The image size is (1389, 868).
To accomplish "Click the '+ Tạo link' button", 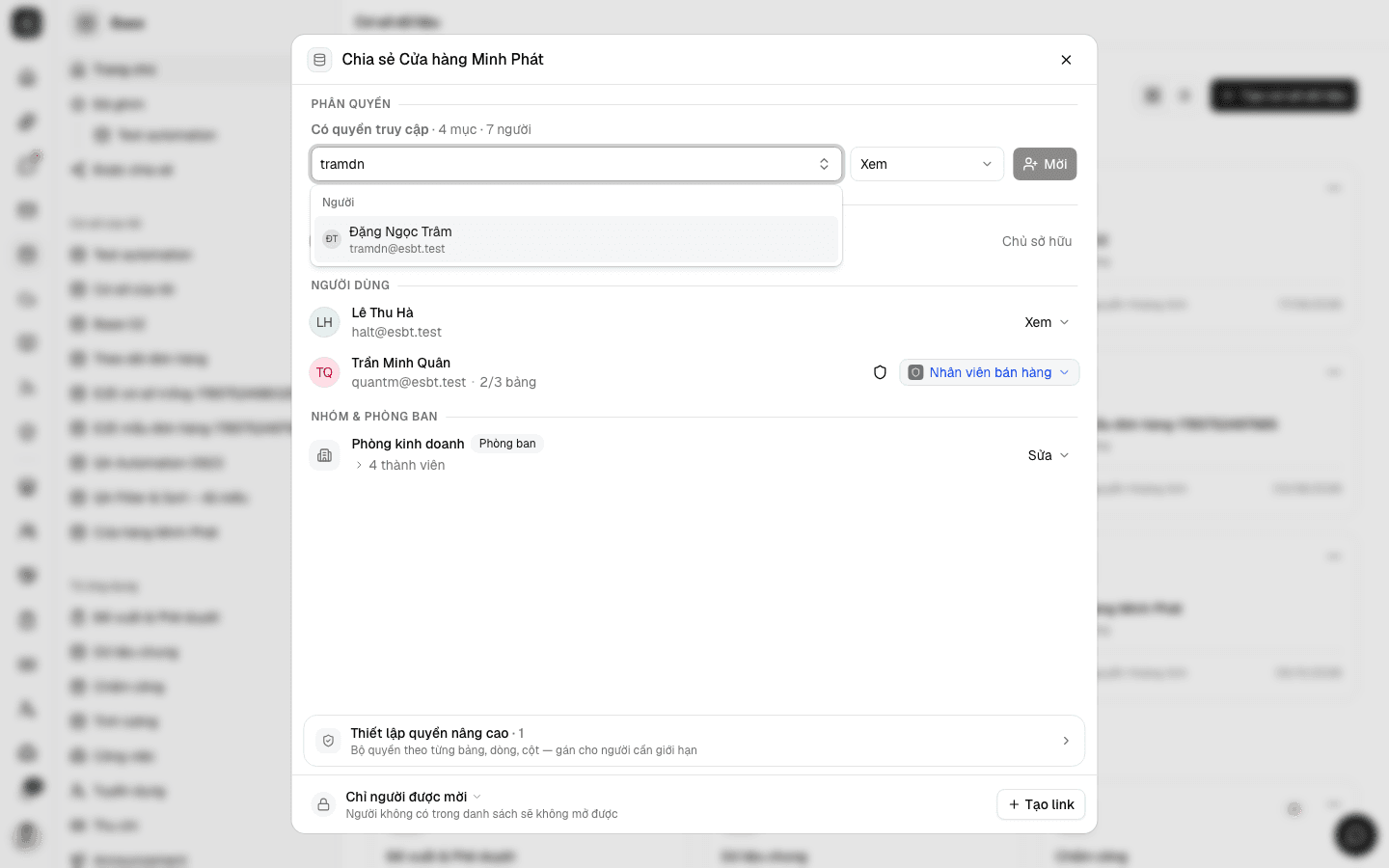I will [1041, 804].
